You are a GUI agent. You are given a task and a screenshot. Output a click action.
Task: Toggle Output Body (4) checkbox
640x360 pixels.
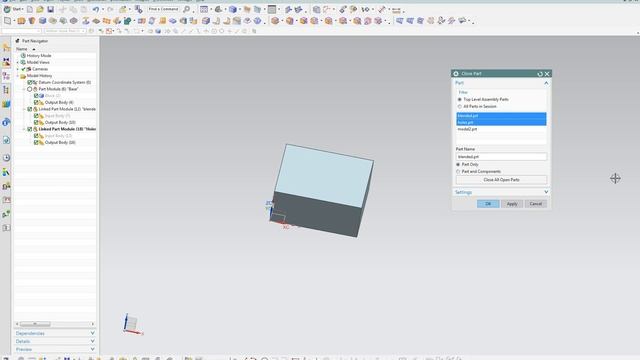[x=36, y=102]
